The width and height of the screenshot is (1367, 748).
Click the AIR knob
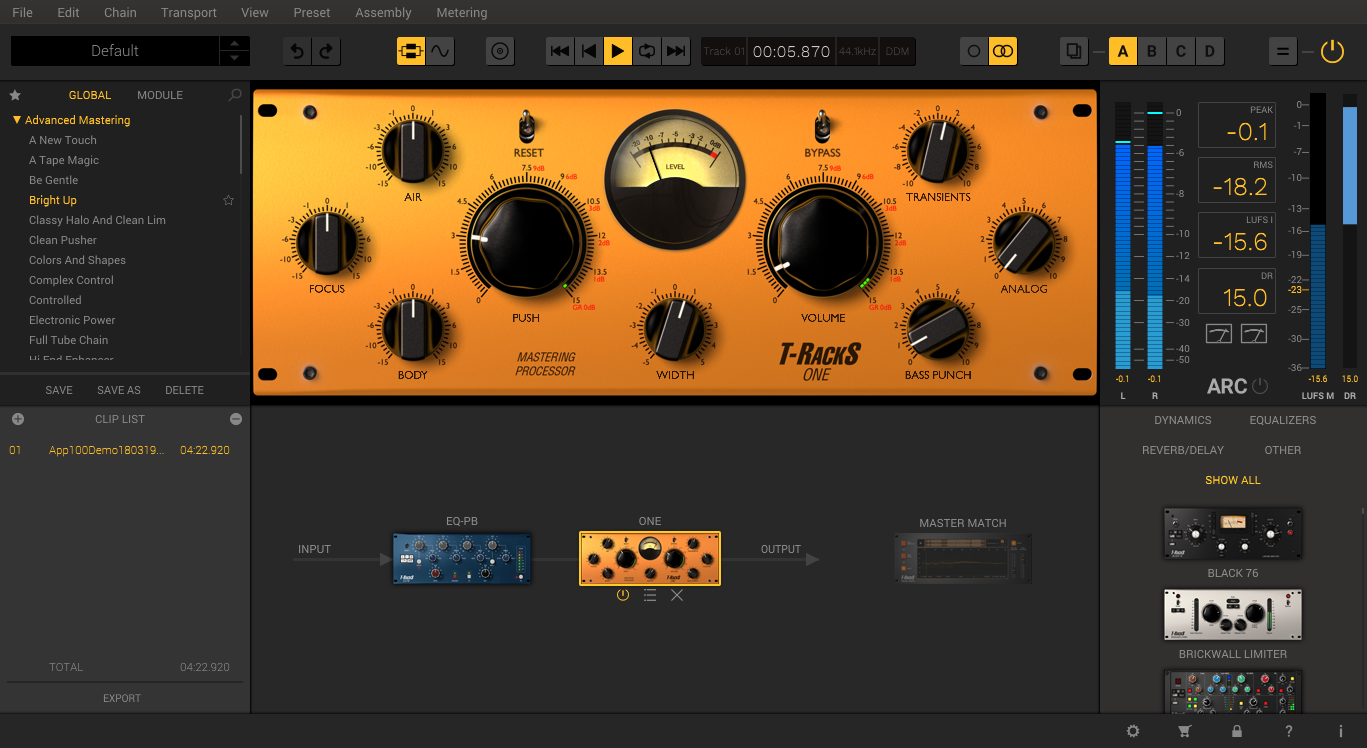coord(413,149)
